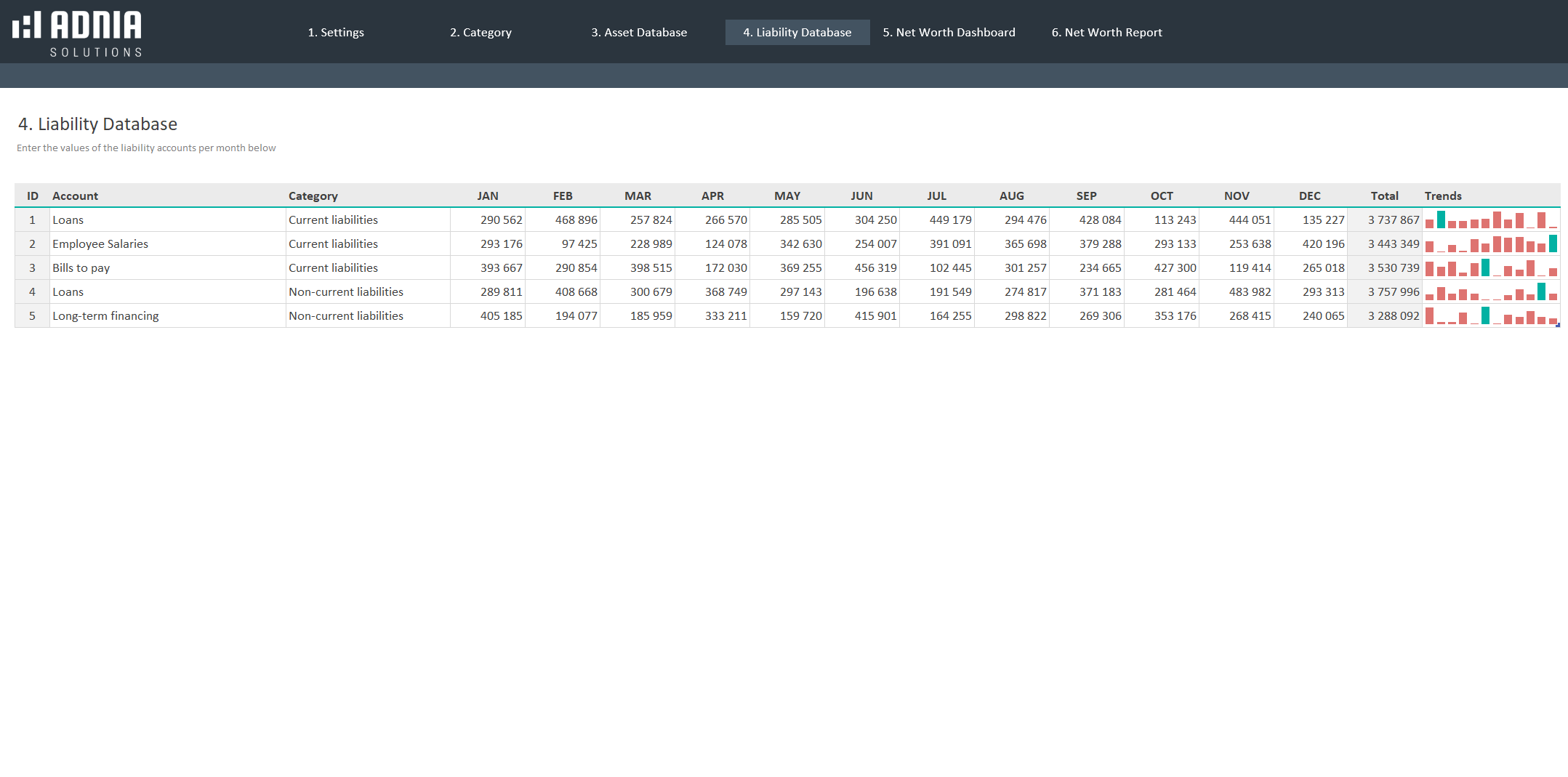Go to the 2. Category tab
Screen dimensions: 1568x777
click(481, 33)
